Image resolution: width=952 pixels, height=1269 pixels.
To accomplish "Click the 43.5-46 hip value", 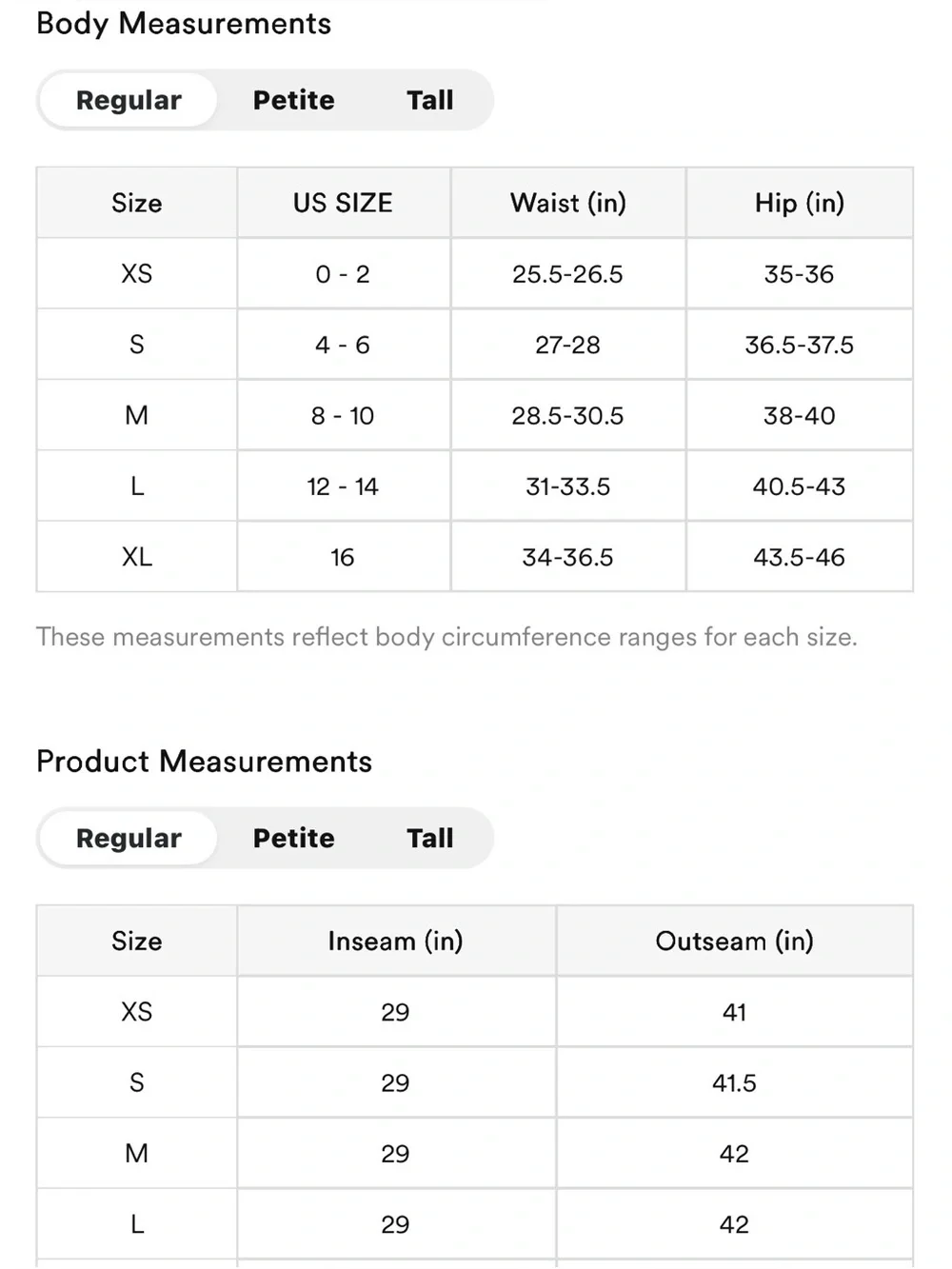I will (800, 557).
